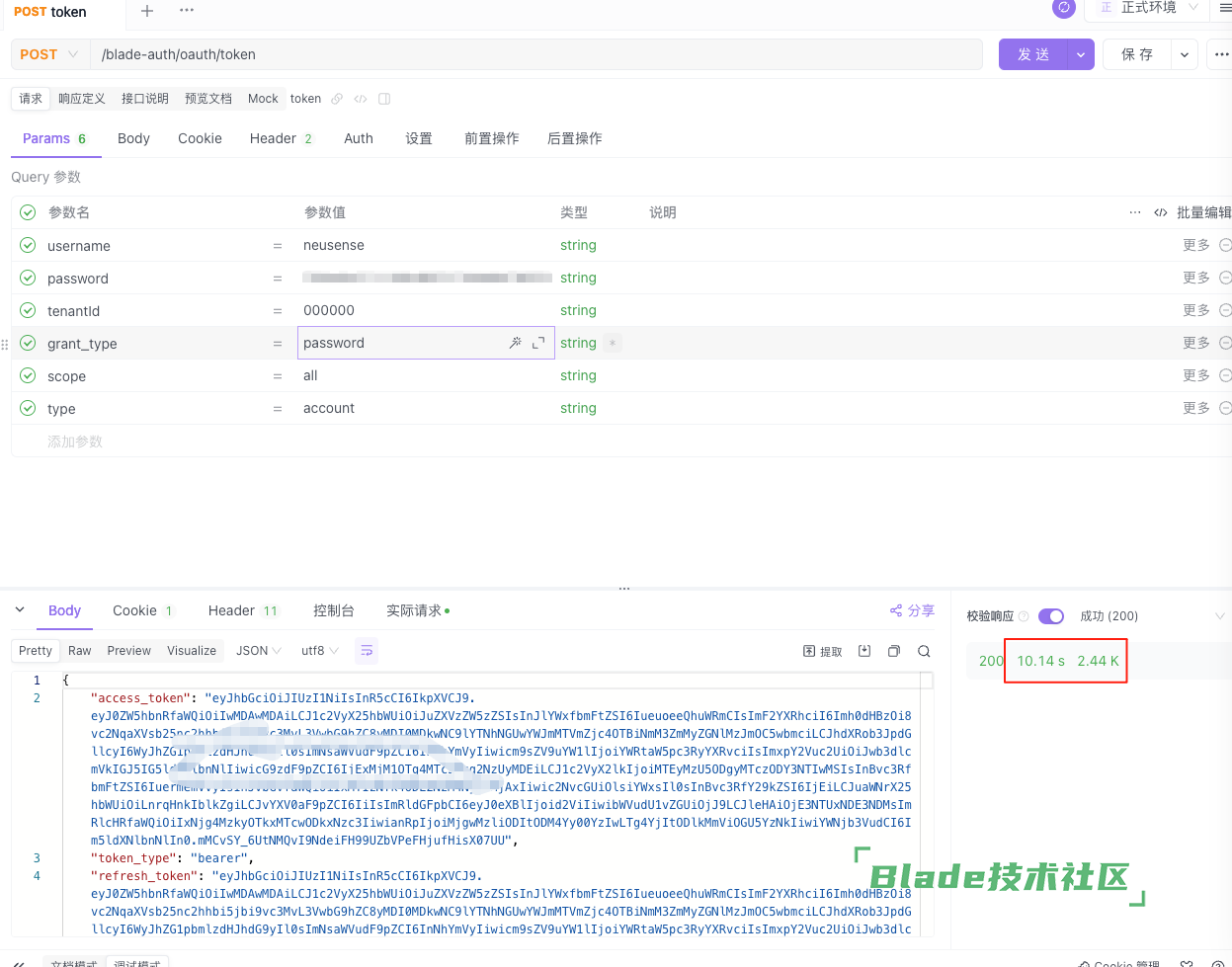Open the dropdown arrow beside 发送
The width and height of the screenshot is (1232, 967).
coord(1081,54)
